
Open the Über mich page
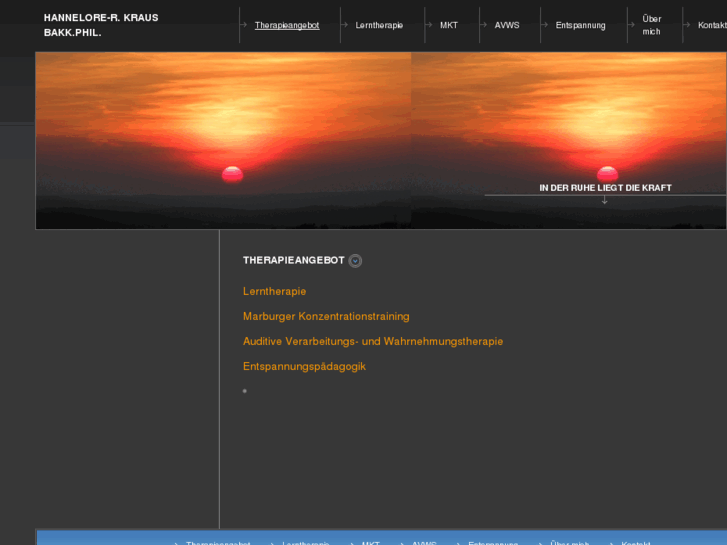tap(651, 25)
